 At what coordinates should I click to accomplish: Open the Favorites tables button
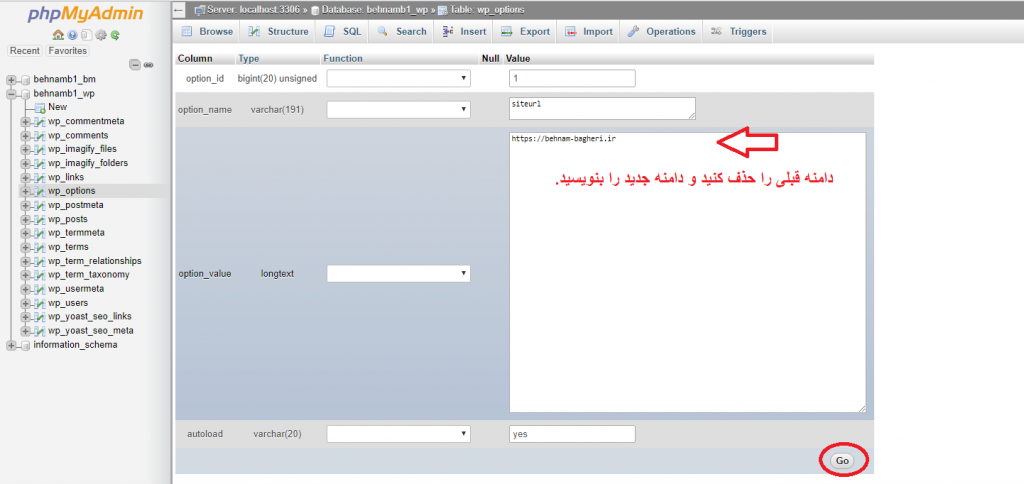[x=67, y=50]
